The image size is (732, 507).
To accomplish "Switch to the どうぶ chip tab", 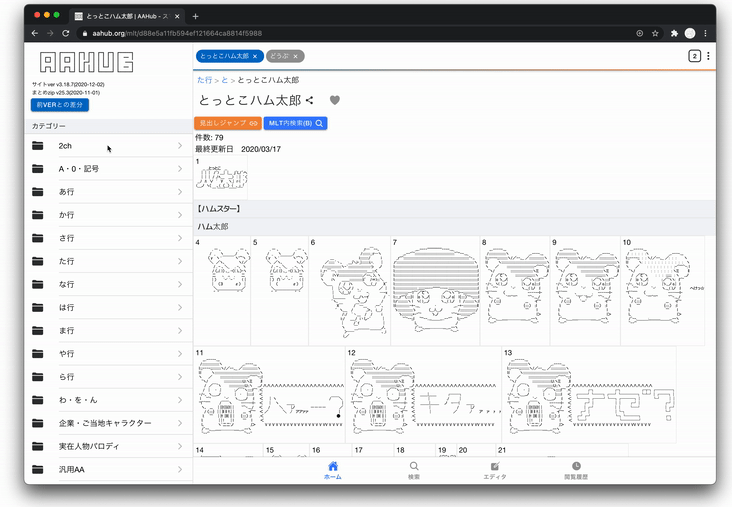I will 280,56.
